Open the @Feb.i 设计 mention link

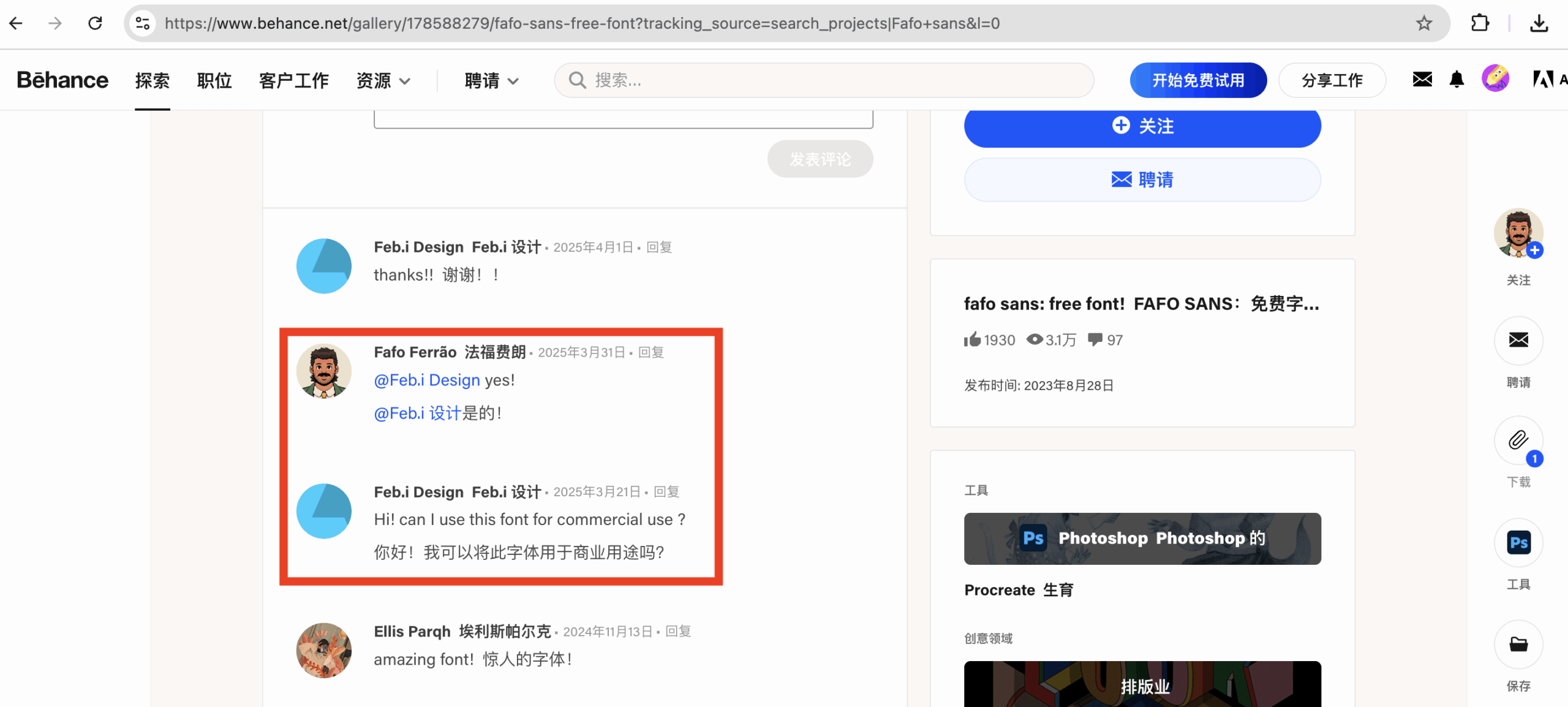click(417, 414)
